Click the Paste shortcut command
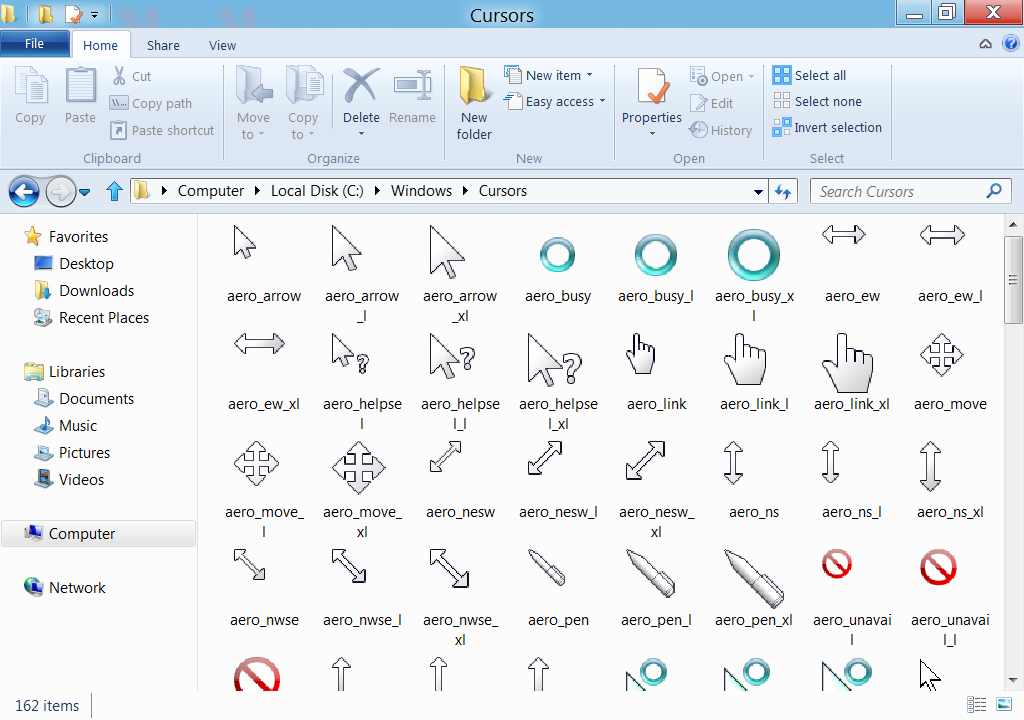 (x=162, y=130)
